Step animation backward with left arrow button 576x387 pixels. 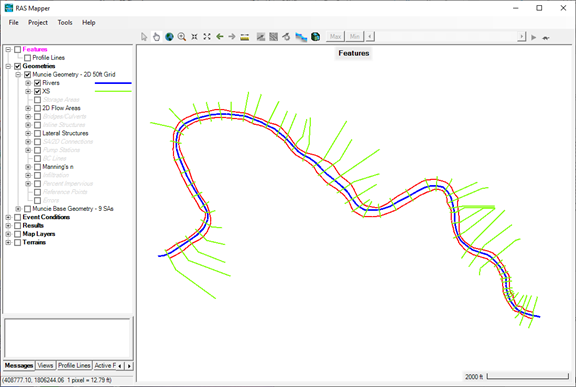[370, 37]
